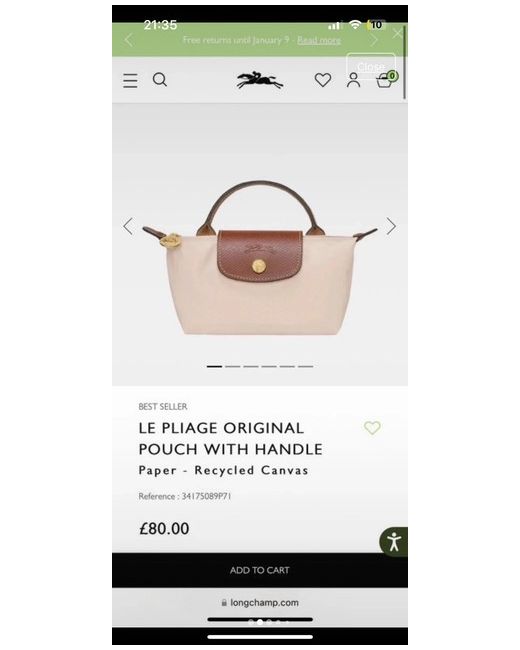Toggle favorite heart beside product title
This screenshot has height=650, width=520.
point(372,427)
